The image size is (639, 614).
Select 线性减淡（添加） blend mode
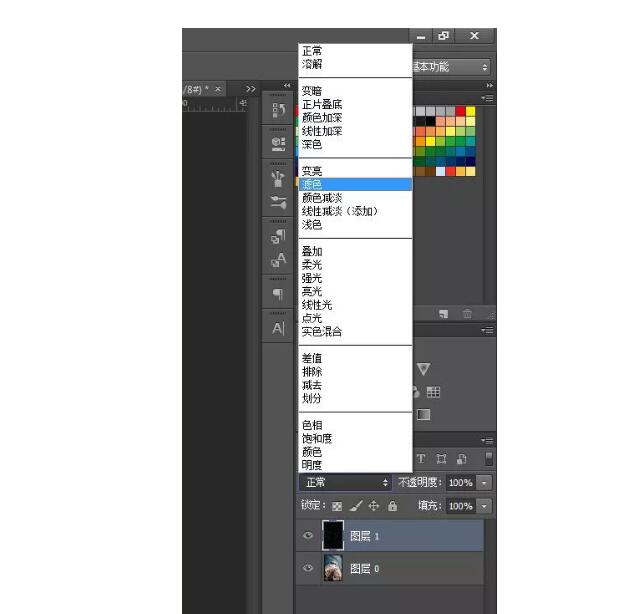click(x=340, y=211)
